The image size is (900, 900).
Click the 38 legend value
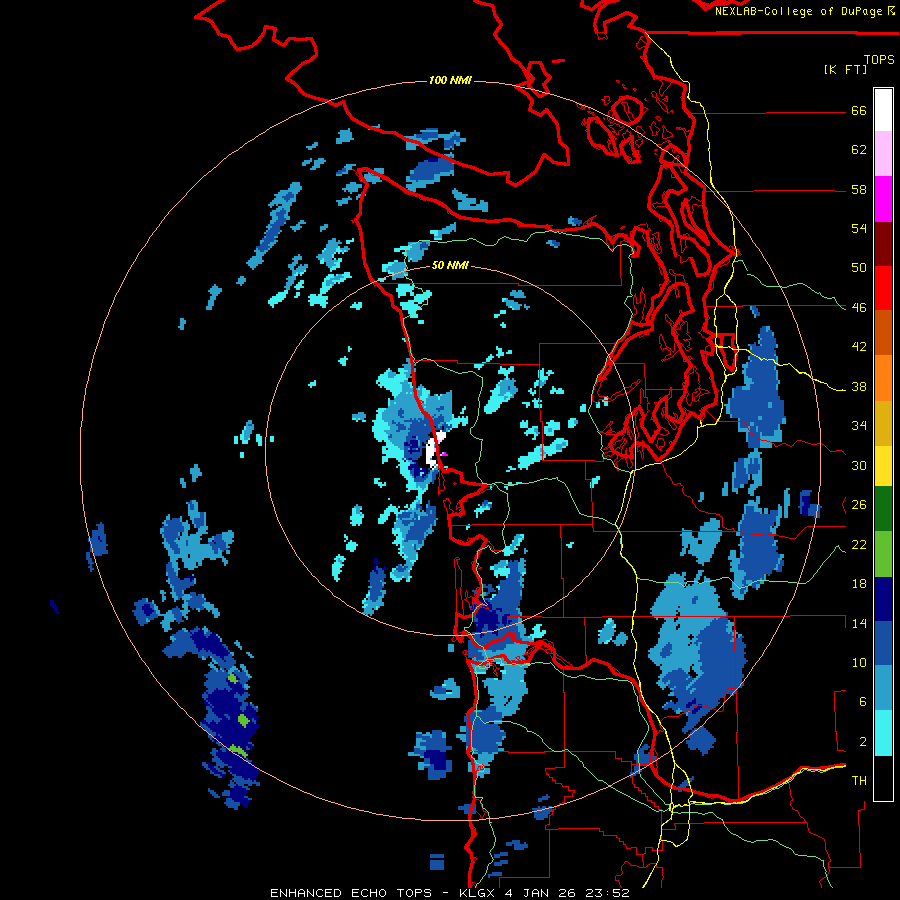click(859, 386)
